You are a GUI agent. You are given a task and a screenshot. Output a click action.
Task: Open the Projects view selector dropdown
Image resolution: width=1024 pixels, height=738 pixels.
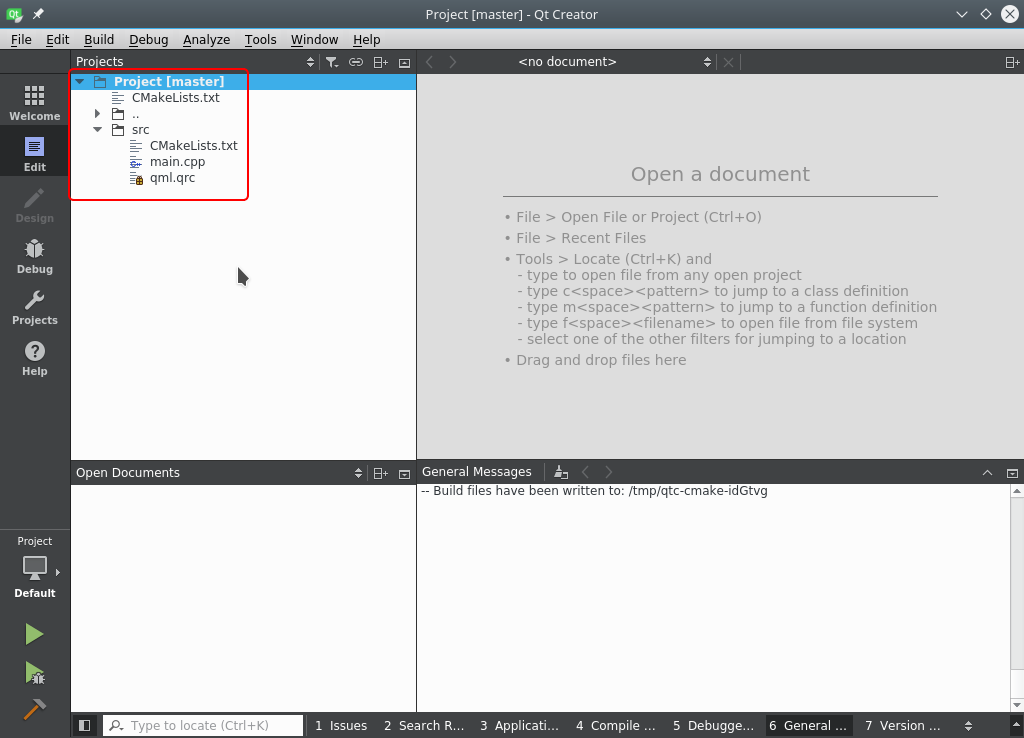(310, 62)
